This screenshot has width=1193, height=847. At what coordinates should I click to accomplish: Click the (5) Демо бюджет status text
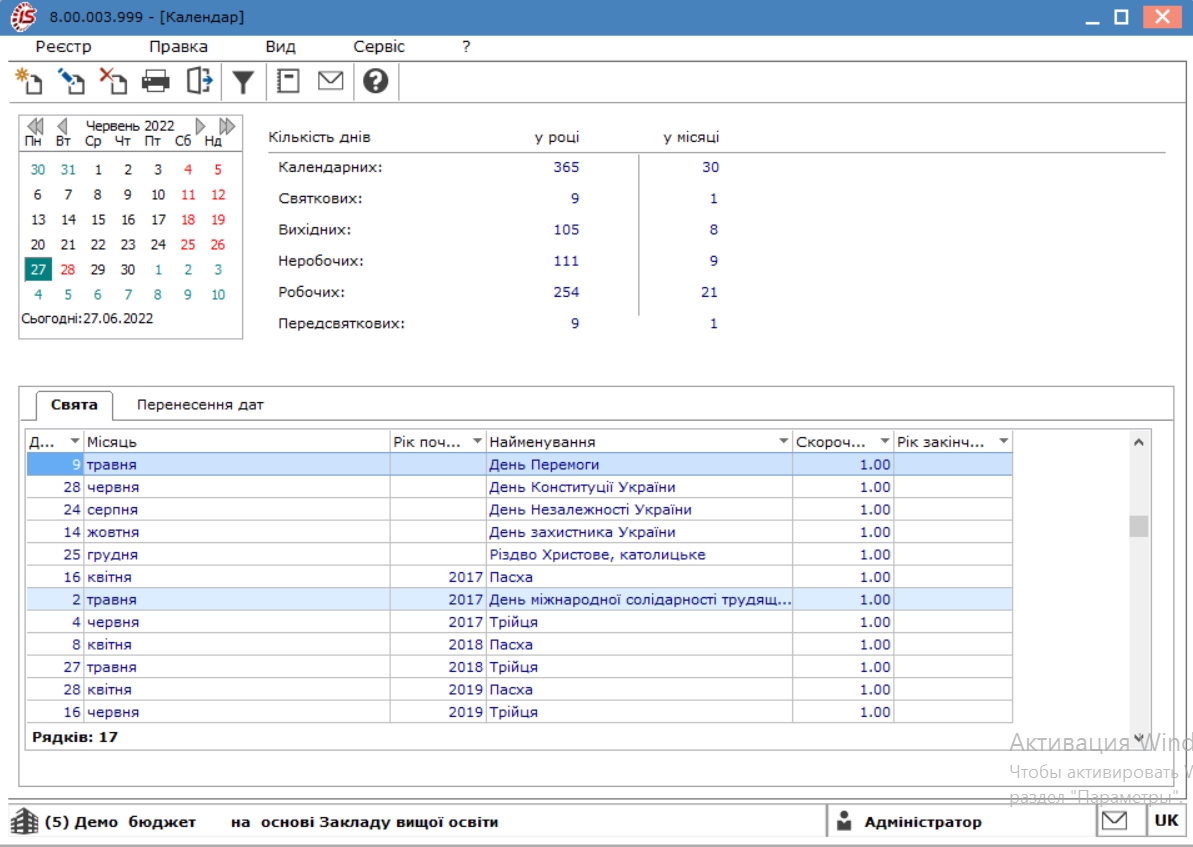tap(120, 822)
